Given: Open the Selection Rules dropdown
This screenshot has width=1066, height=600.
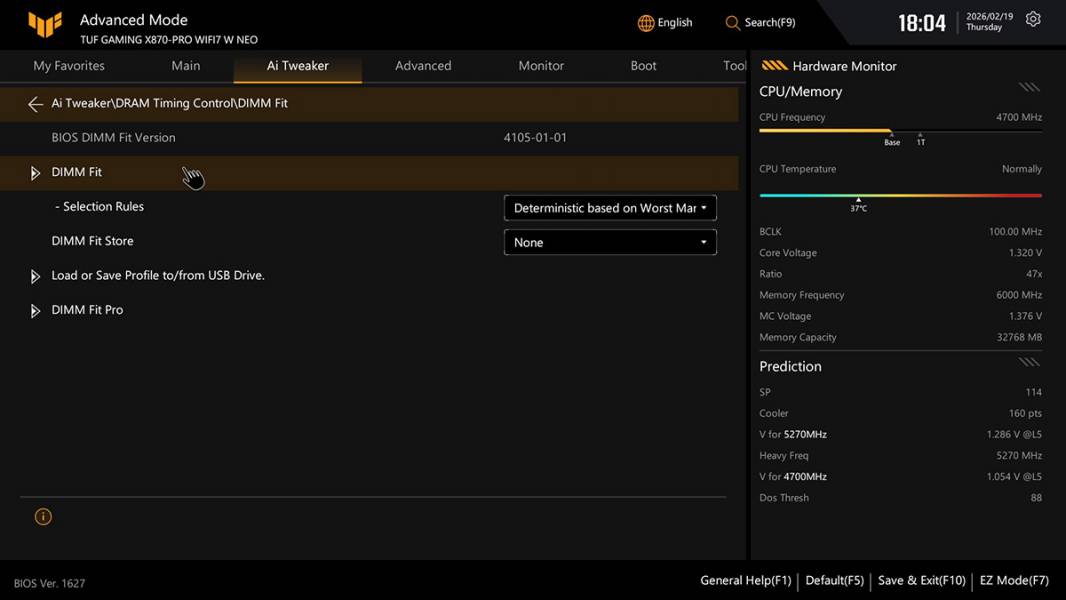Looking at the screenshot, I should click(610, 208).
